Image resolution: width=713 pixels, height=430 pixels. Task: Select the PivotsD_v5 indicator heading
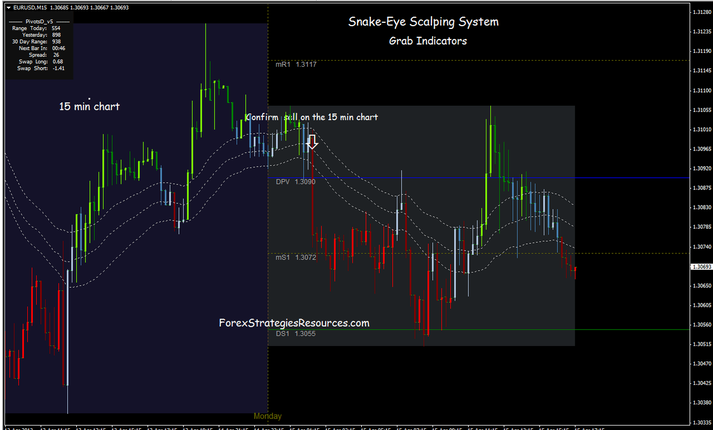39,21
